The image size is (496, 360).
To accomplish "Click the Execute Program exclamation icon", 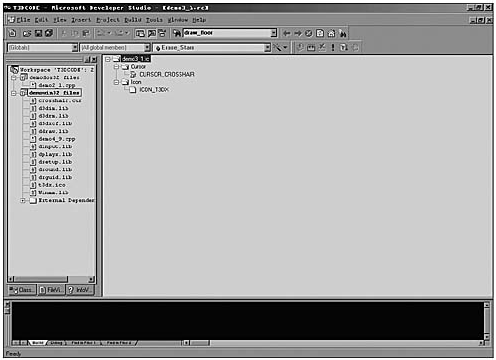I will [333, 47].
